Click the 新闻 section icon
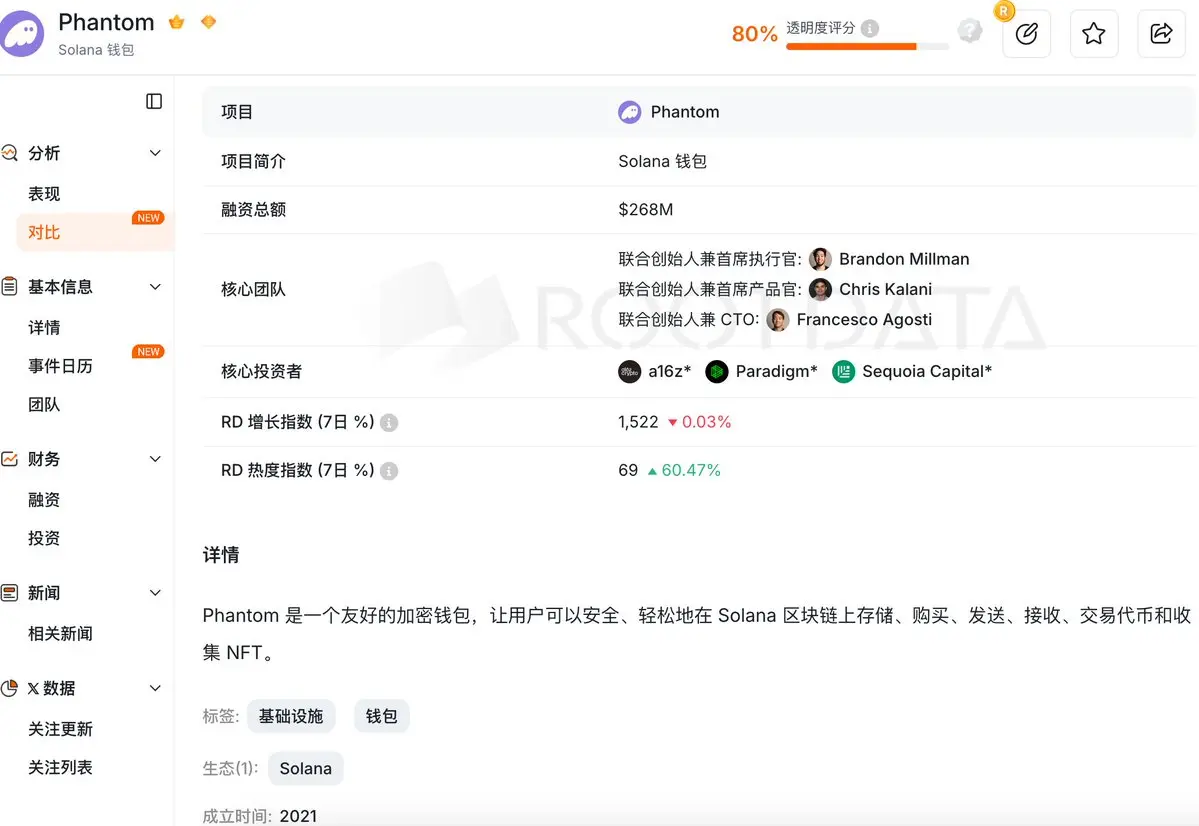The image size is (1199, 826). [9, 593]
